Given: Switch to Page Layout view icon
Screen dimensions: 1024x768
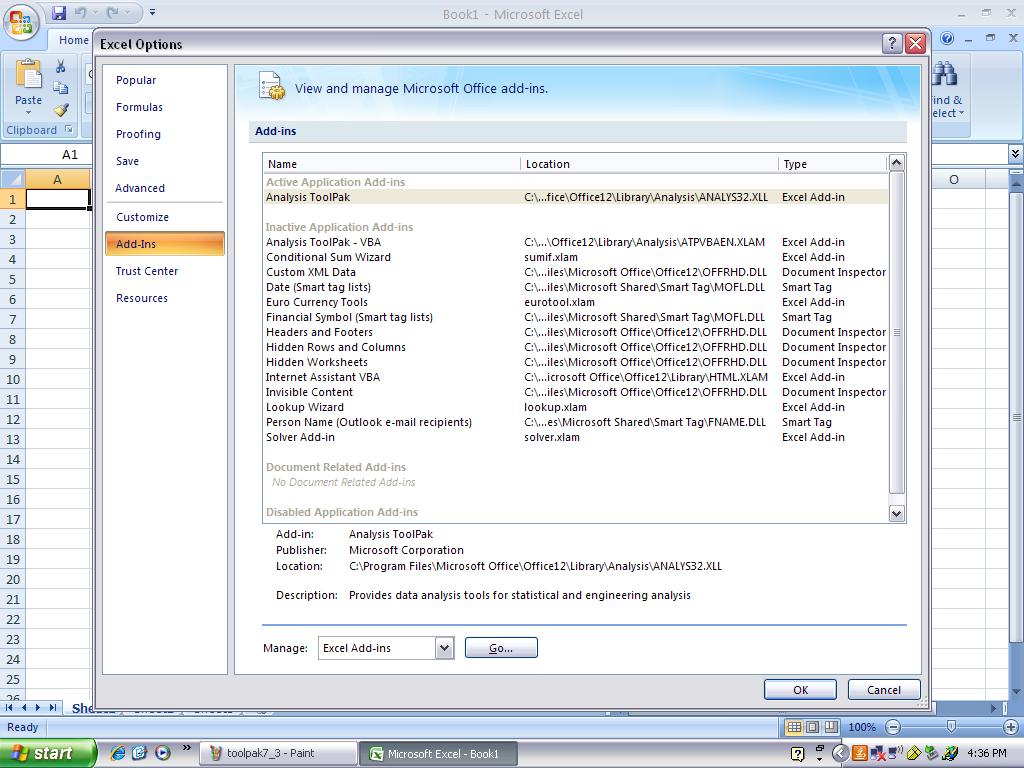Looking at the screenshot, I should pyautogui.click(x=813, y=727).
